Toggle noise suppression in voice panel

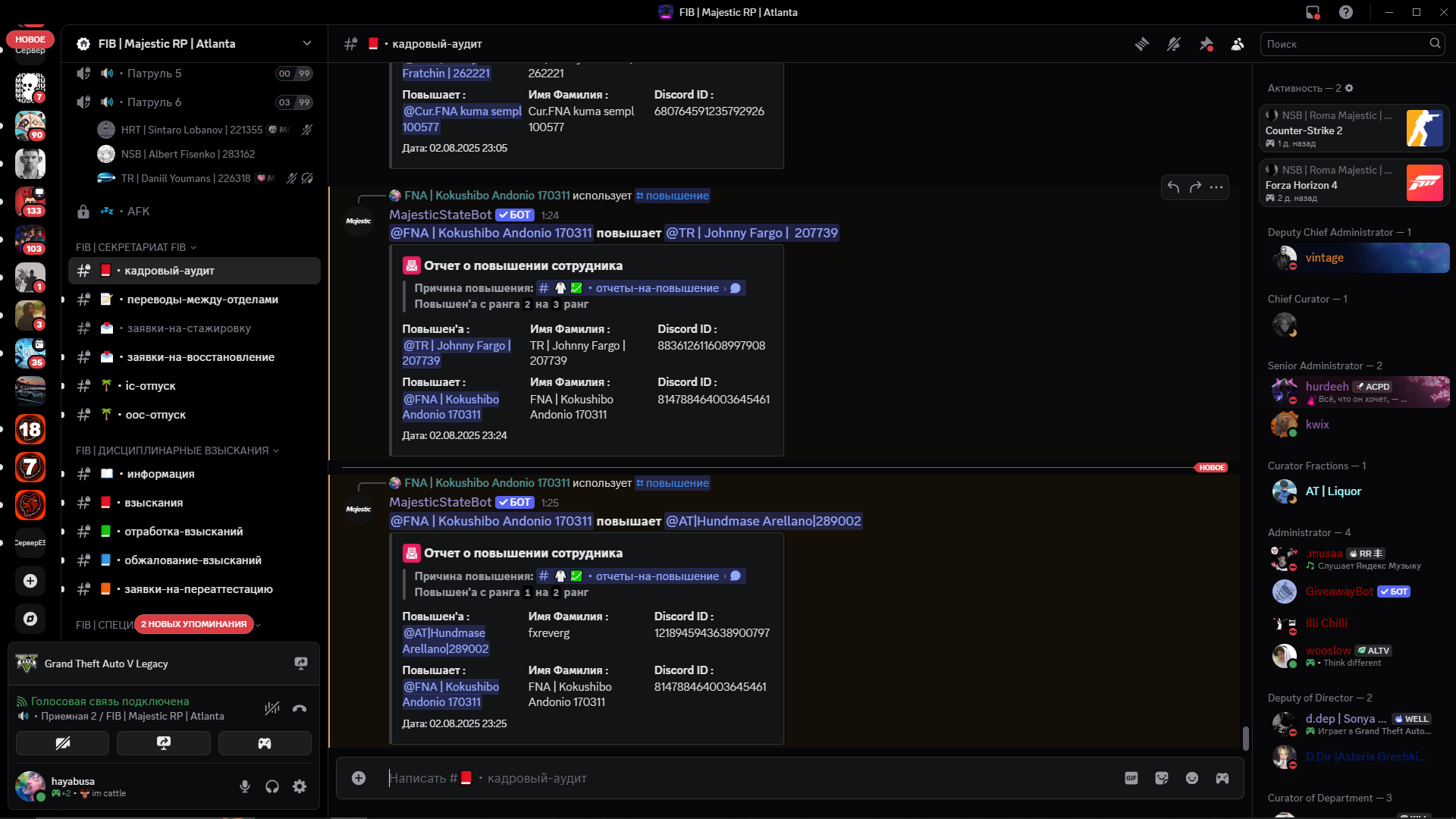272,708
